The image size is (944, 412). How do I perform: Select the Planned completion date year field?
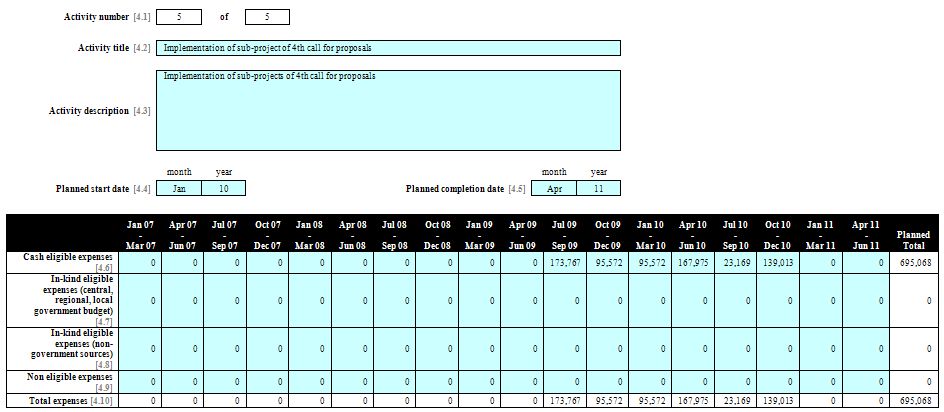click(x=598, y=188)
